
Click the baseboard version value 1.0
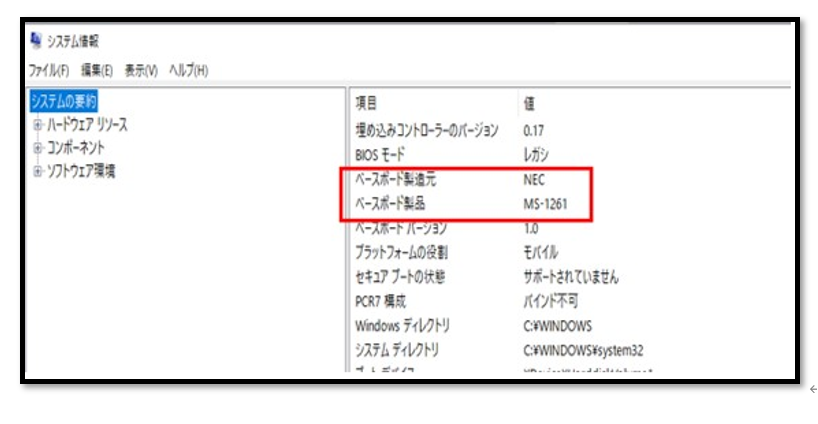pyautogui.click(x=531, y=228)
